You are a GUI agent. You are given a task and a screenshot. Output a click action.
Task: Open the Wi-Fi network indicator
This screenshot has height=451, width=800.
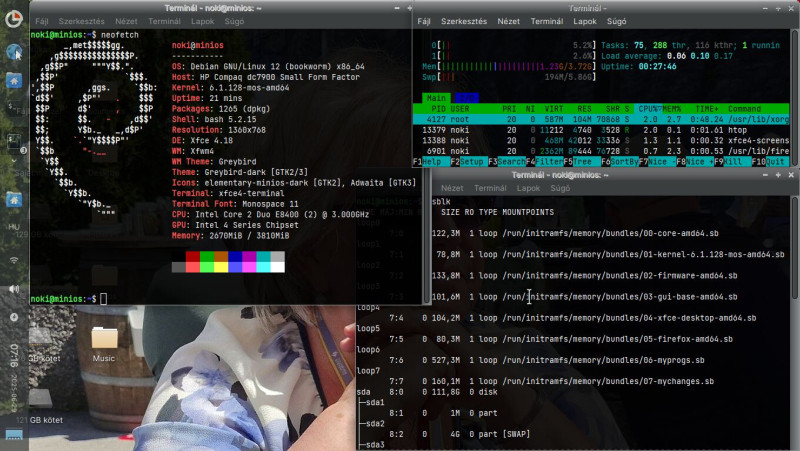(14, 260)
